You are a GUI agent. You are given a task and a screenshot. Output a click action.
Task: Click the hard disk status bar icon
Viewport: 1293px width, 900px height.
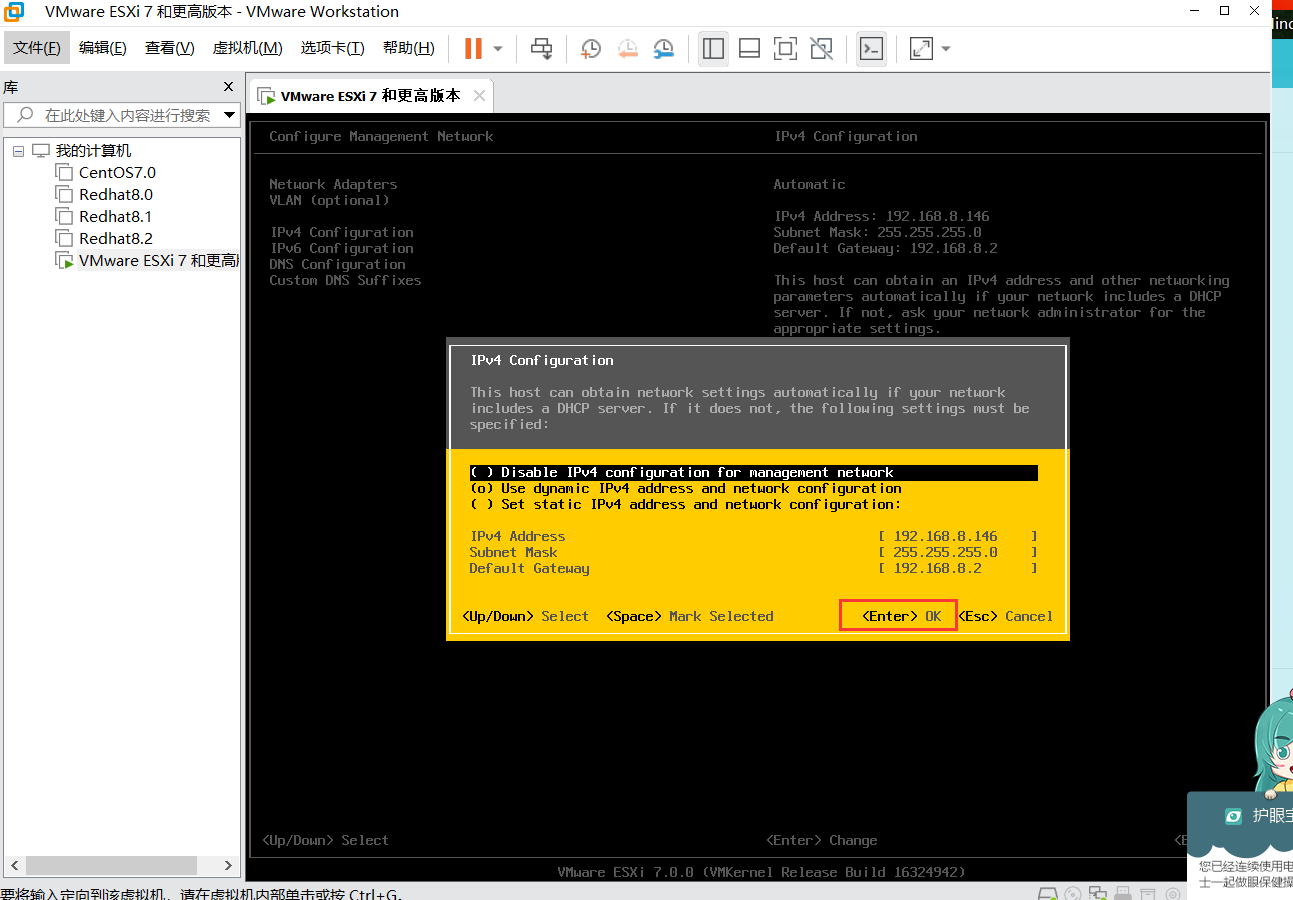(x=1047, y=893)
